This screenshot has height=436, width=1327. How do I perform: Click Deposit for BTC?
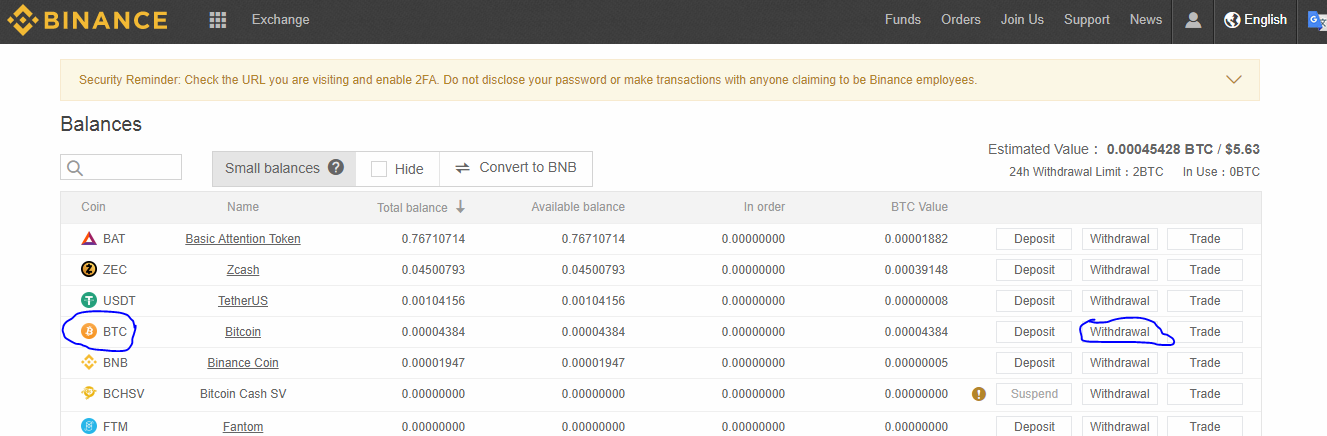coord(1034,332)
